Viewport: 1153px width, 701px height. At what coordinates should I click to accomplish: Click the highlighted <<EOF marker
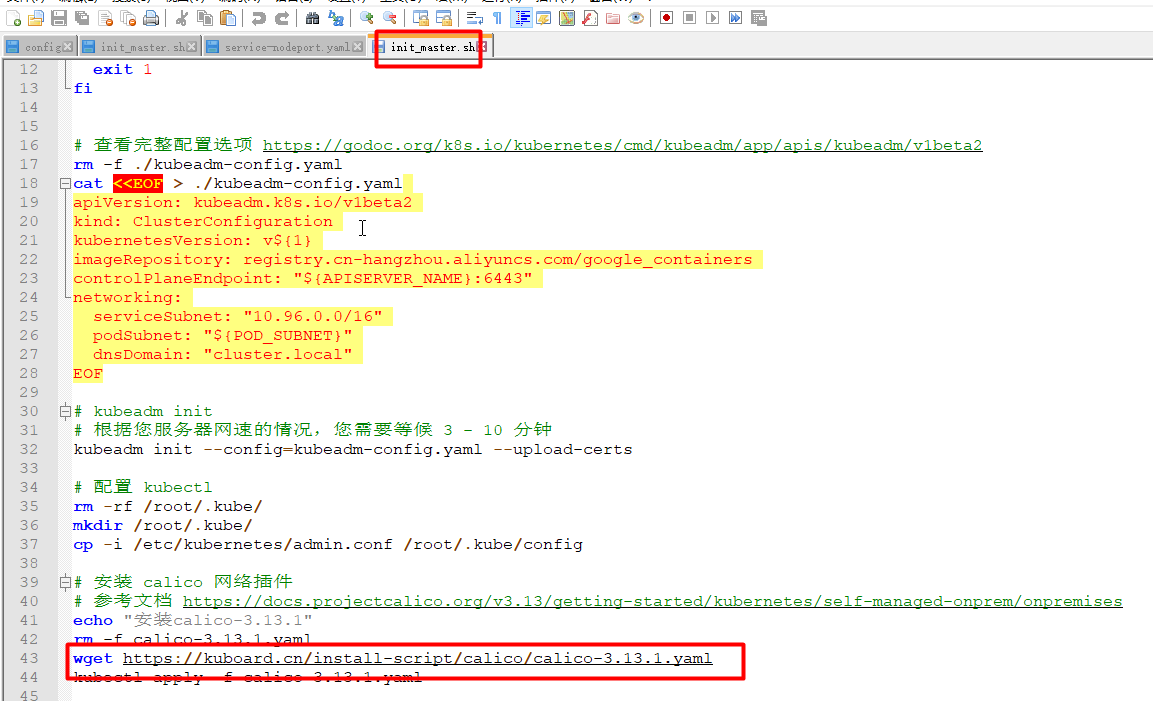point(138,183)
